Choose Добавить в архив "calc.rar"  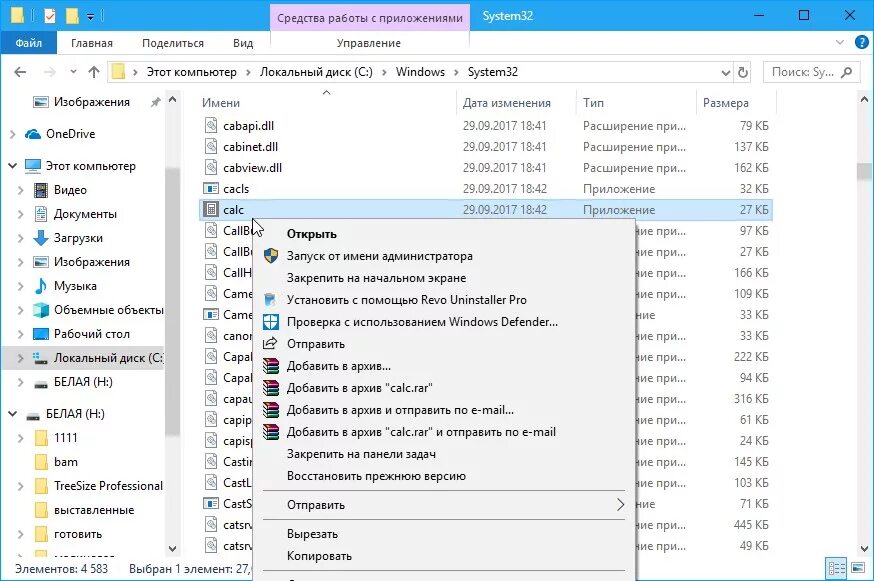(x=360, y=388)
